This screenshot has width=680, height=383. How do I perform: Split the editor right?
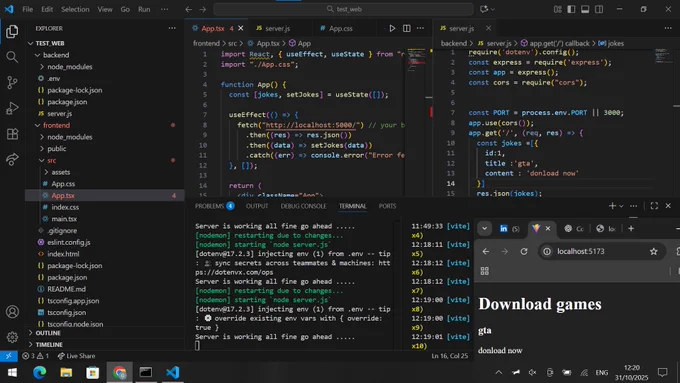[406, 28]
